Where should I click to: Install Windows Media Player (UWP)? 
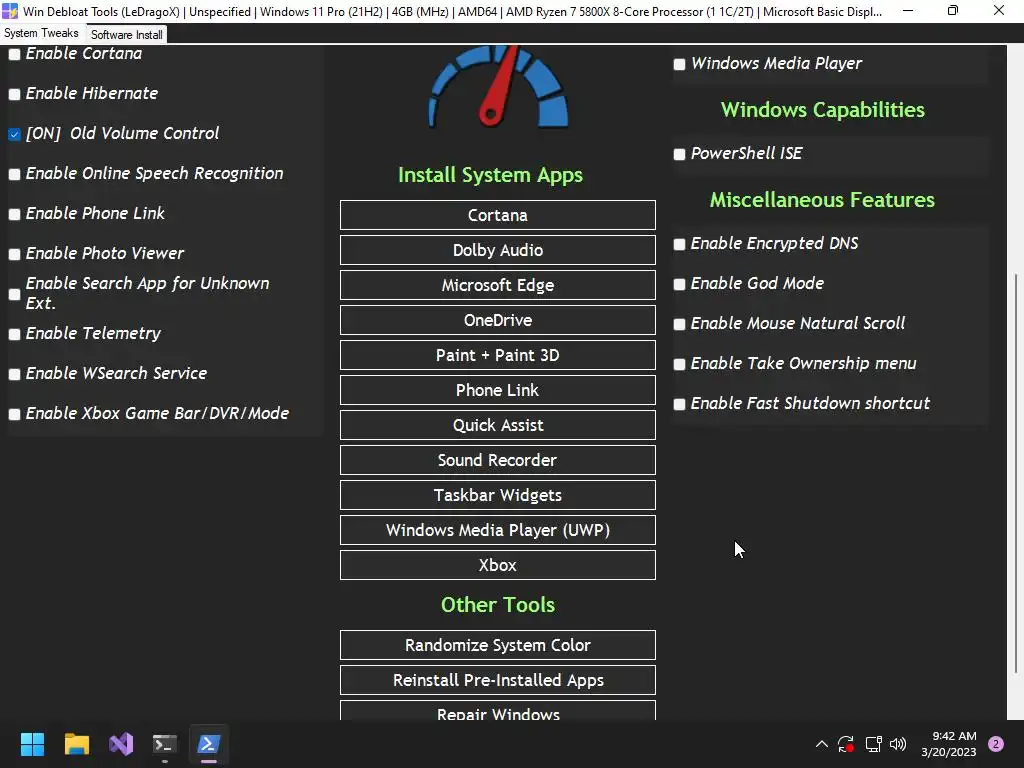pyautogui.click(x=498, y=530)
